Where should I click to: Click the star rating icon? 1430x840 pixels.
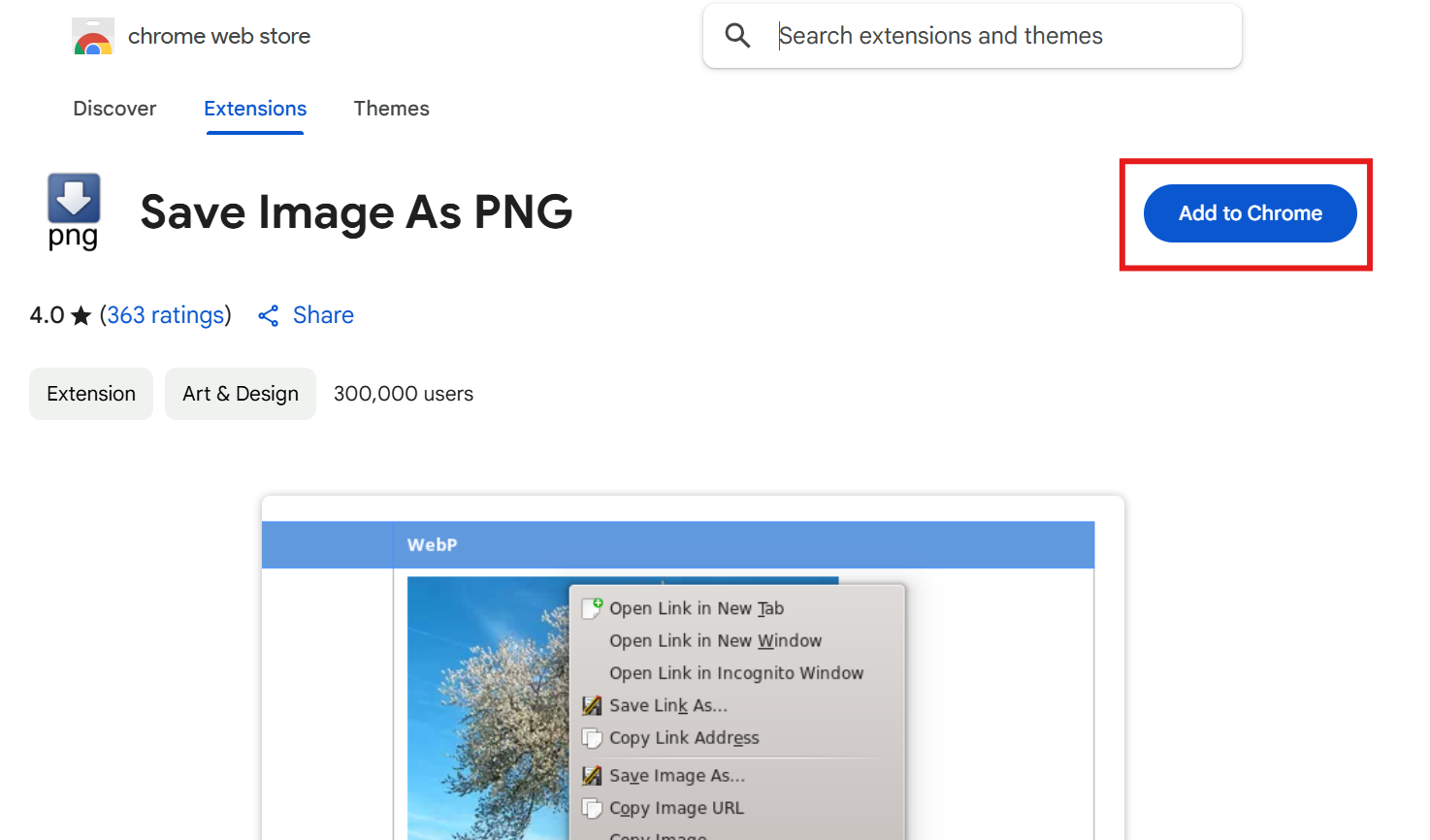(81, 316)
